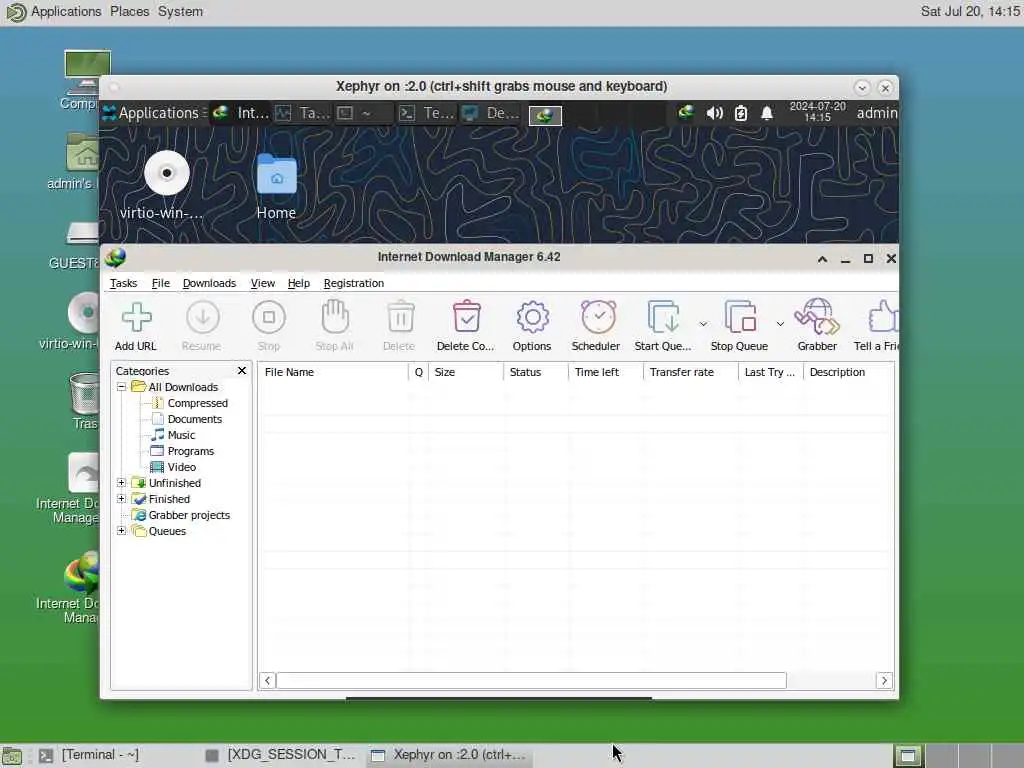This screenshot has width=1024, height=768.
Task: Click the Delete trash icon
Action: (x=400, y=317)
